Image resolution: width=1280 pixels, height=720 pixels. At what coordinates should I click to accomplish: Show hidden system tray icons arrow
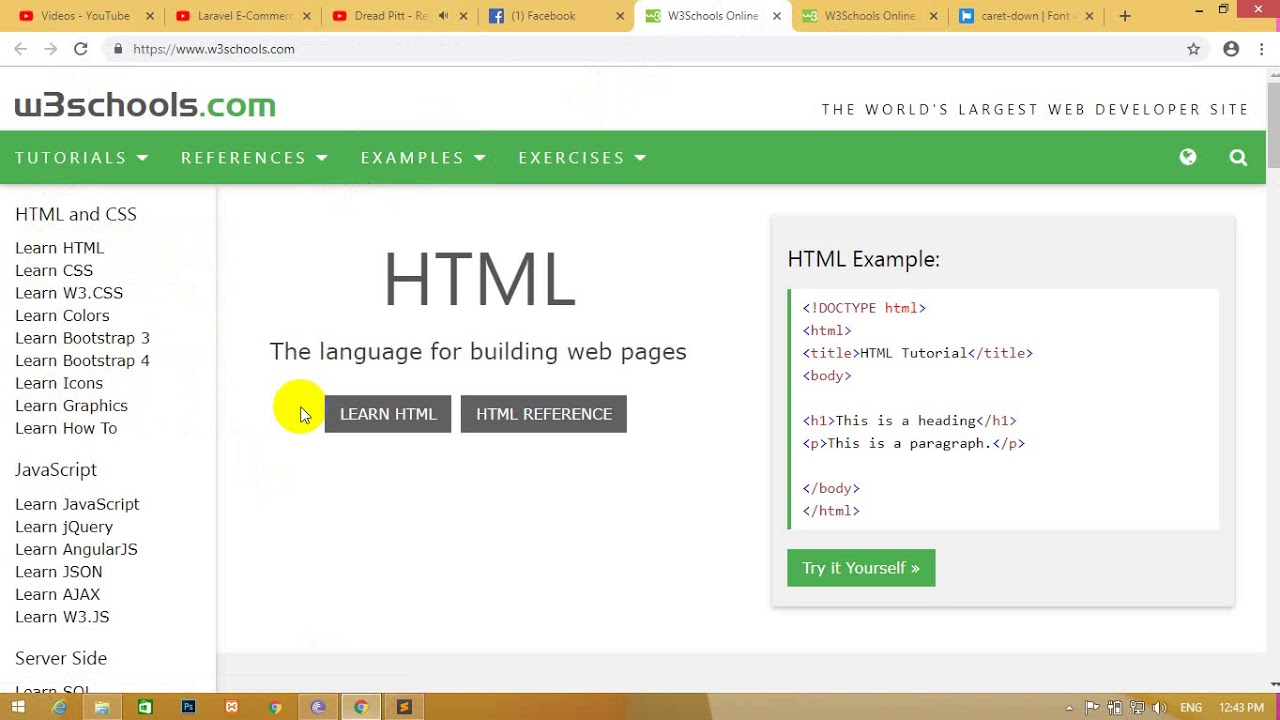1070,708
